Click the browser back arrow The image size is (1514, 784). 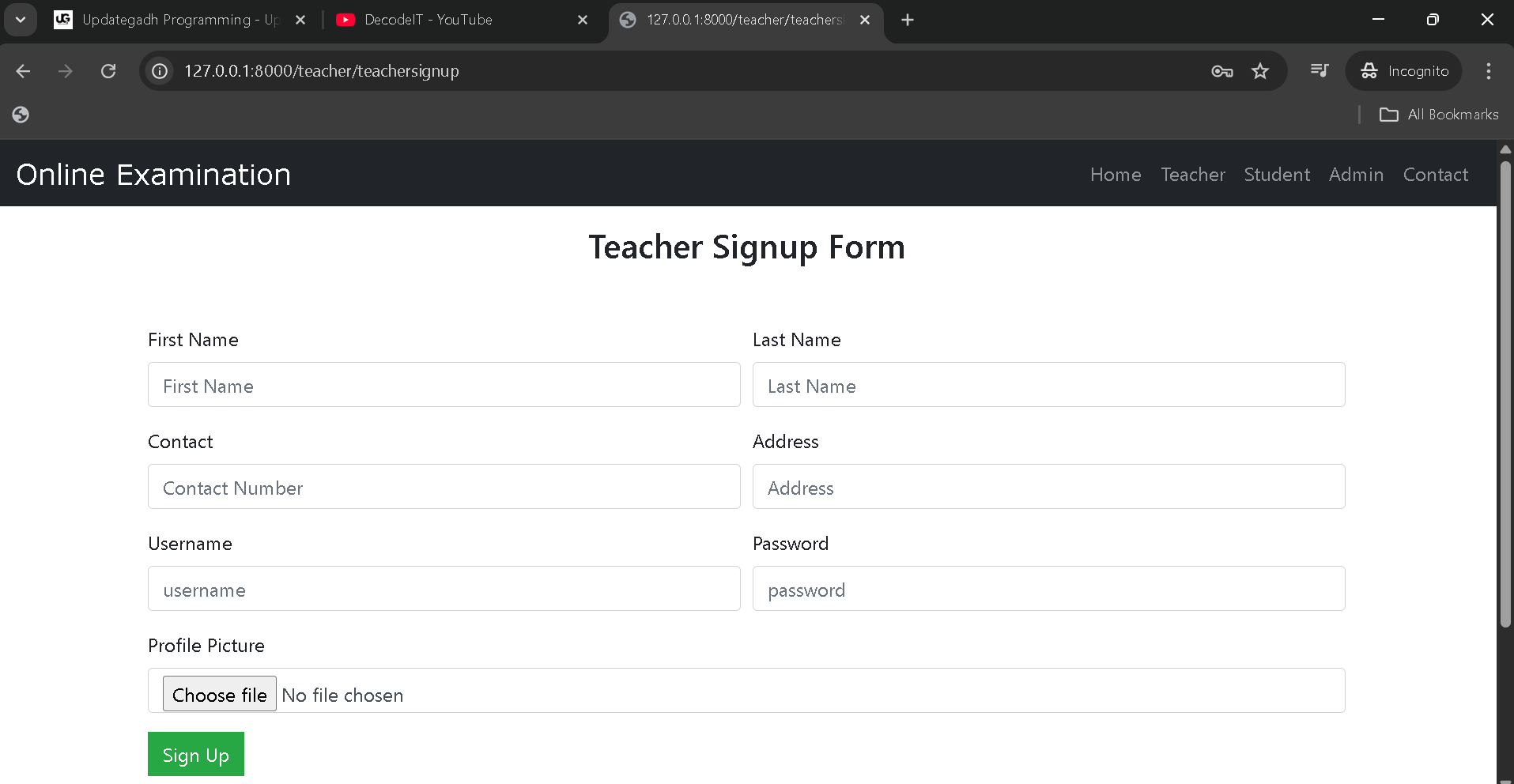tap(23, 71)
